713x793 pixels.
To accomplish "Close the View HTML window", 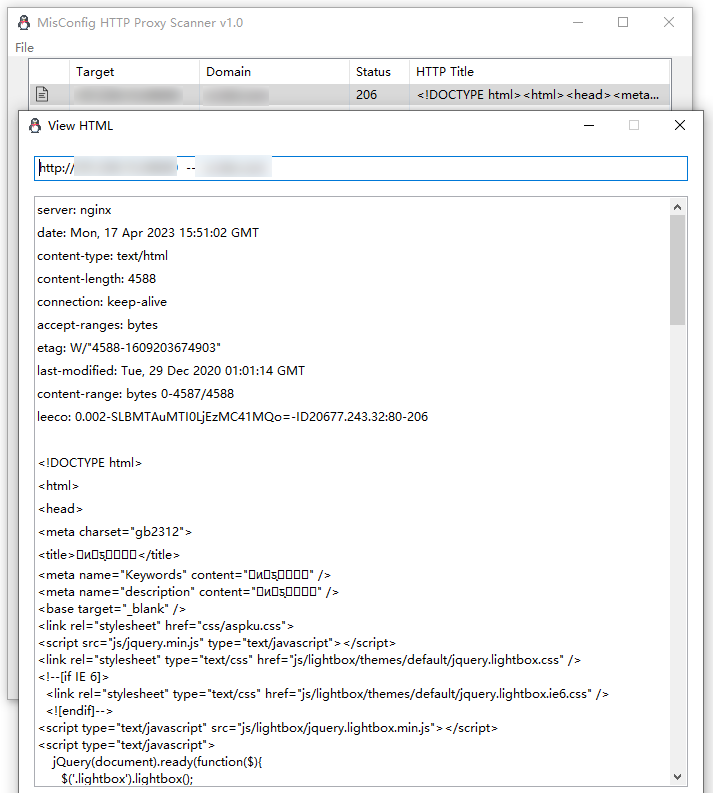I will (x=680, y=125).
